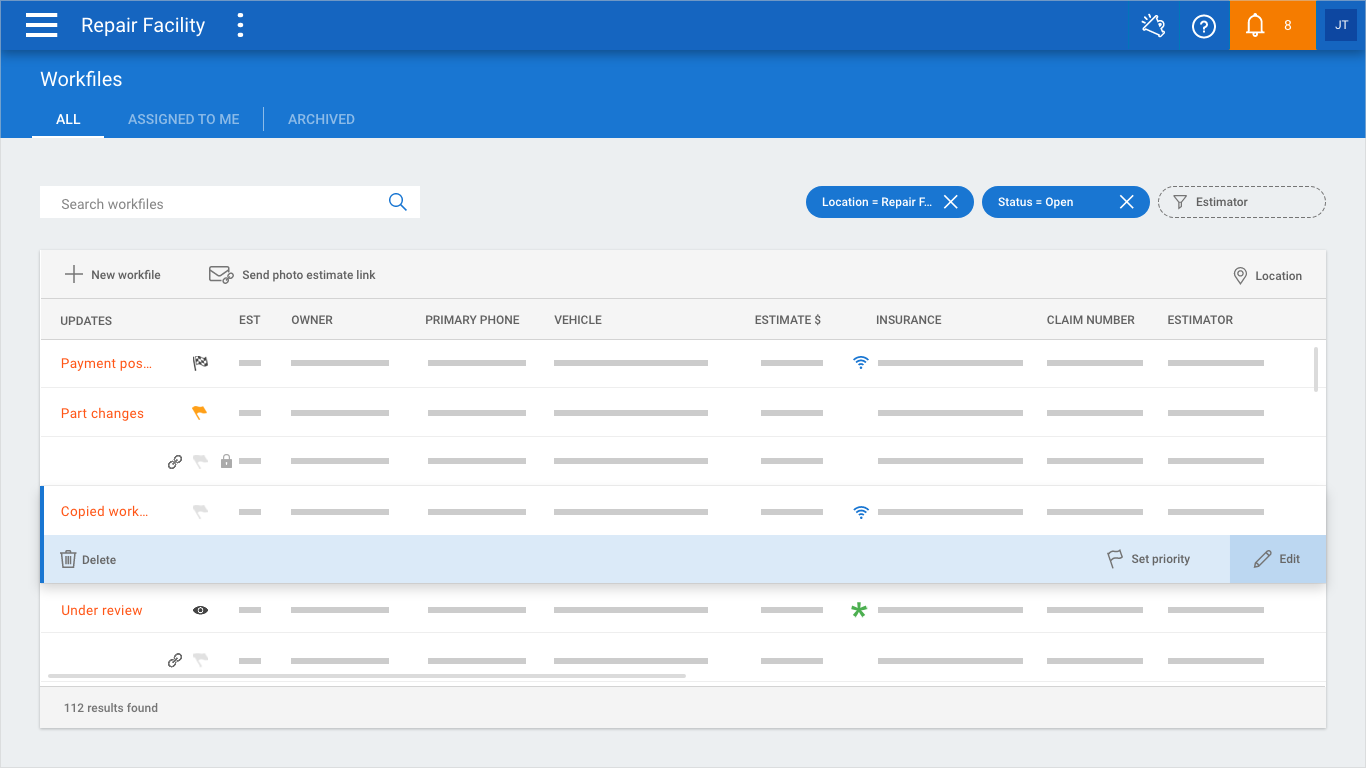The image size is (1366, 768).
Task: Open the hamburger navigation menu
Action: click(41, 25)
